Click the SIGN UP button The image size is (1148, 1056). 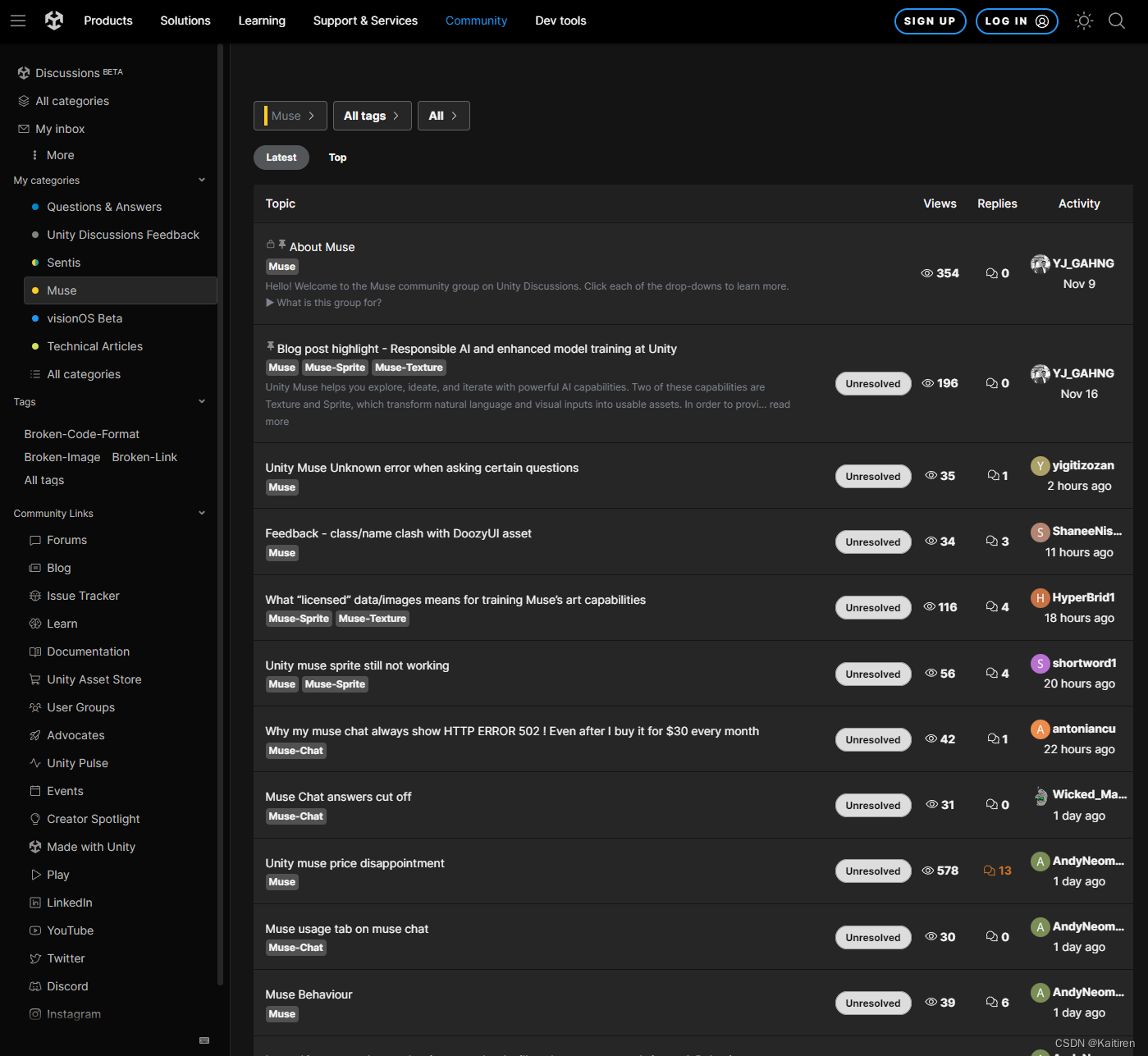tap(930, 21)
